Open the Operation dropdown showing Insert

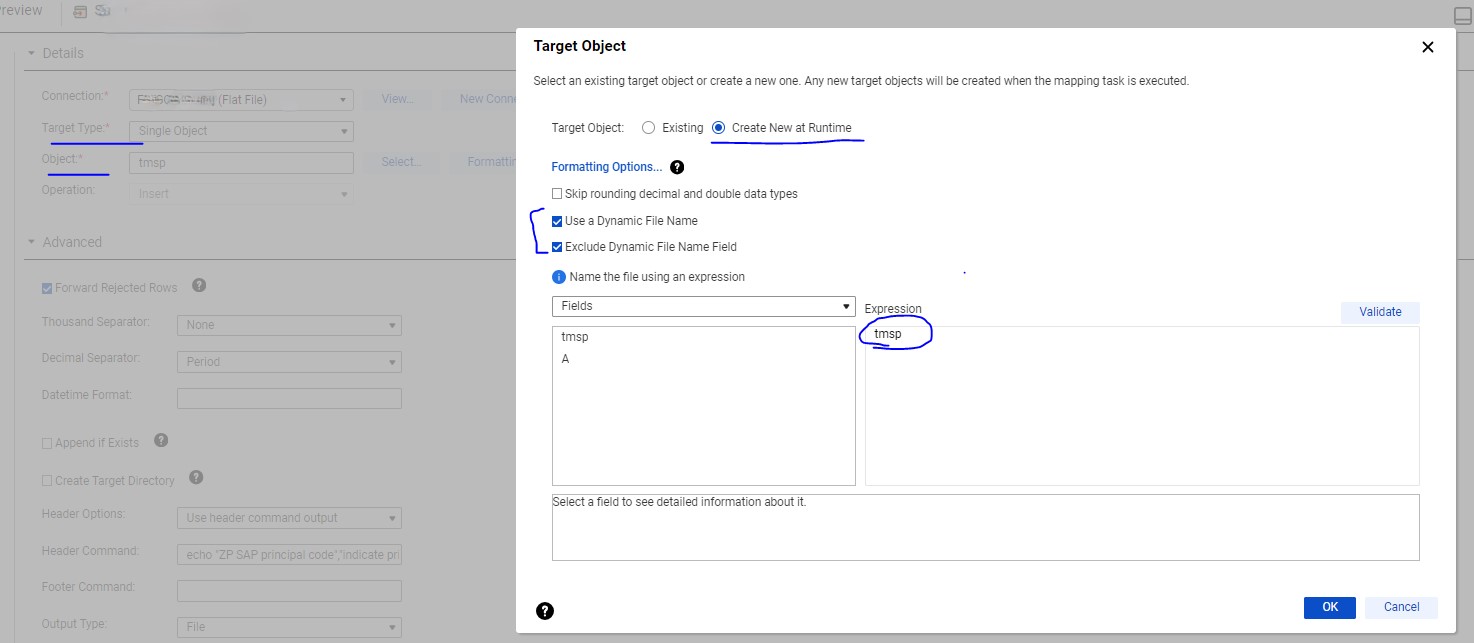(x=241, y=194)
